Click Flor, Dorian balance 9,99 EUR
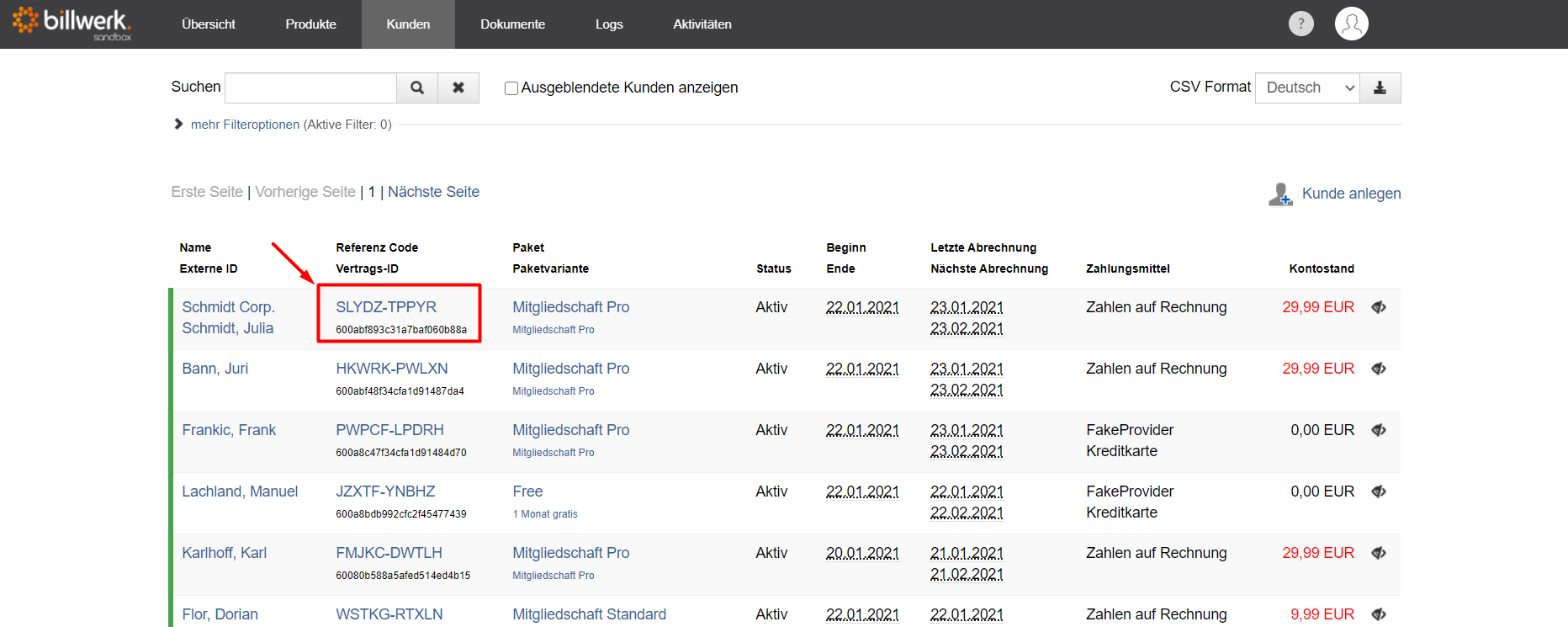Screen dimensions: 1568x627 pos(1322,614)
